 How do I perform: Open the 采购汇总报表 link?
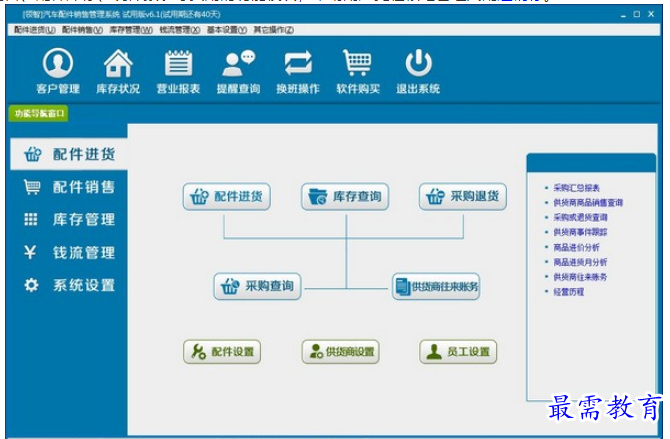[576, 188]
